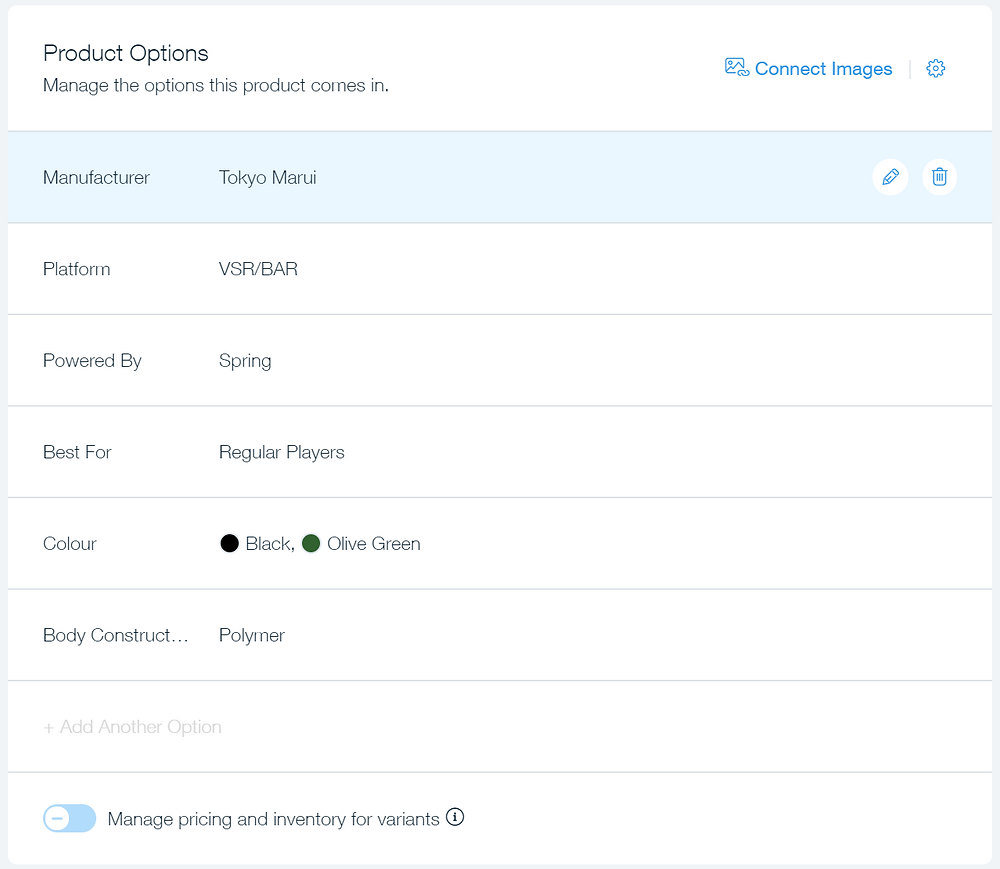This screenshot has height=869, width=1000.
Task: Select the Platform VSR/BAR row
Action: click(x=500, y=269)
